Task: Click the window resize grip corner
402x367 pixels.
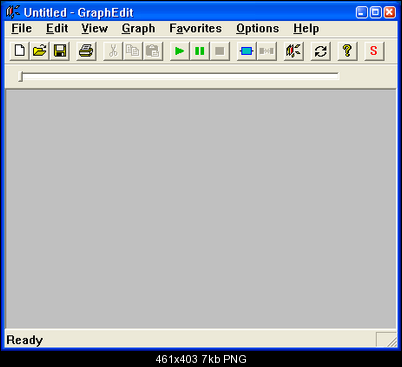Action: point(392,342)
